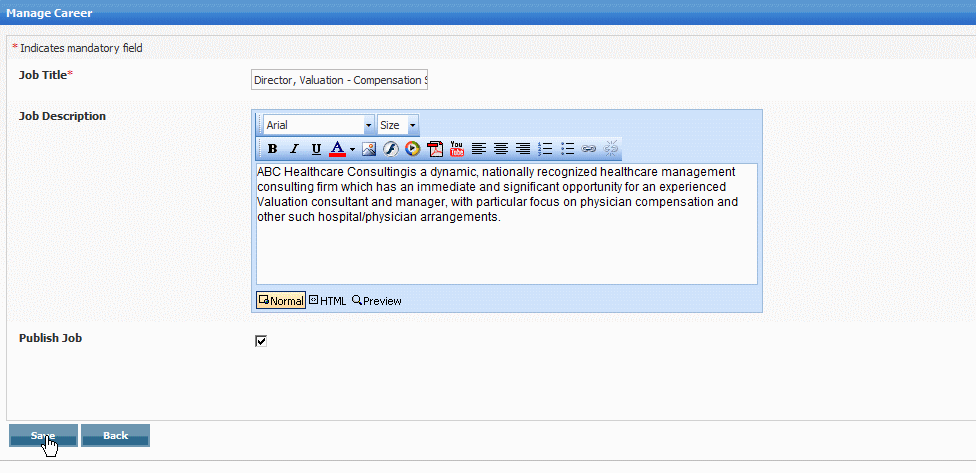Screen dimensions: 976x473
Task: Open the font color dropdown arrow
Action: pyautogui.click(x=352, y=149)
